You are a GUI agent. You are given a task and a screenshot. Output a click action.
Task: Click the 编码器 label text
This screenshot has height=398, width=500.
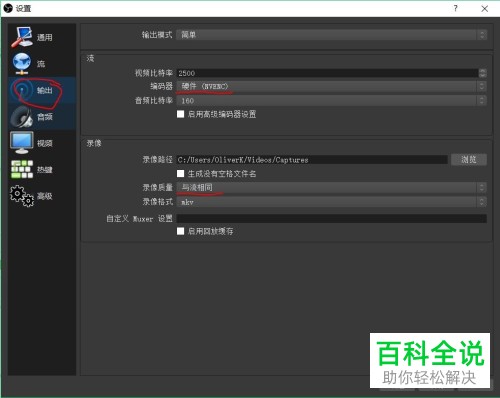161,86
